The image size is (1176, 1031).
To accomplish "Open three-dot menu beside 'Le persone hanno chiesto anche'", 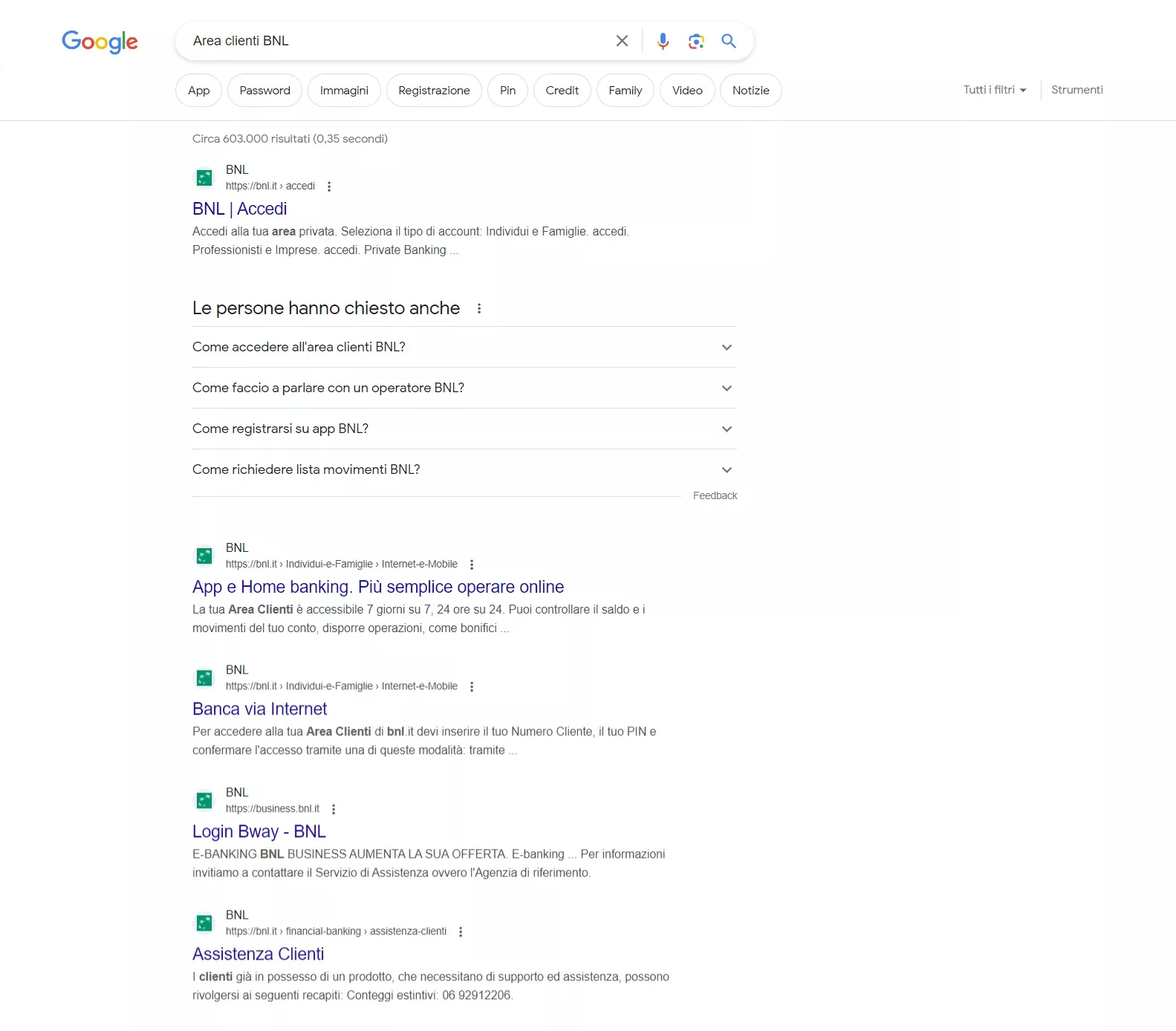I will pos(479,308).
